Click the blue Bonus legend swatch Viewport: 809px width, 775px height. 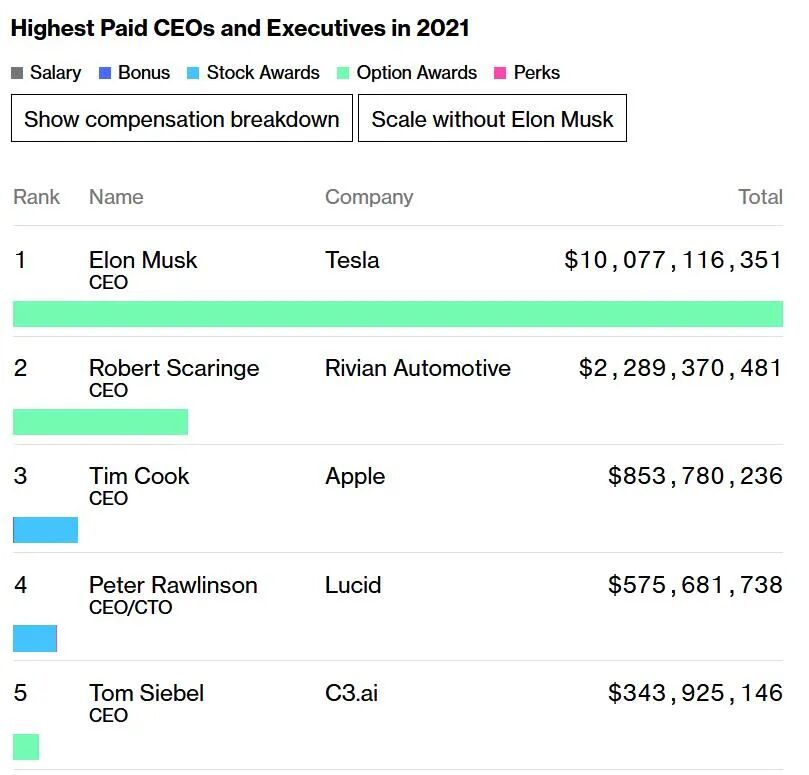click(x=105, y=73)
